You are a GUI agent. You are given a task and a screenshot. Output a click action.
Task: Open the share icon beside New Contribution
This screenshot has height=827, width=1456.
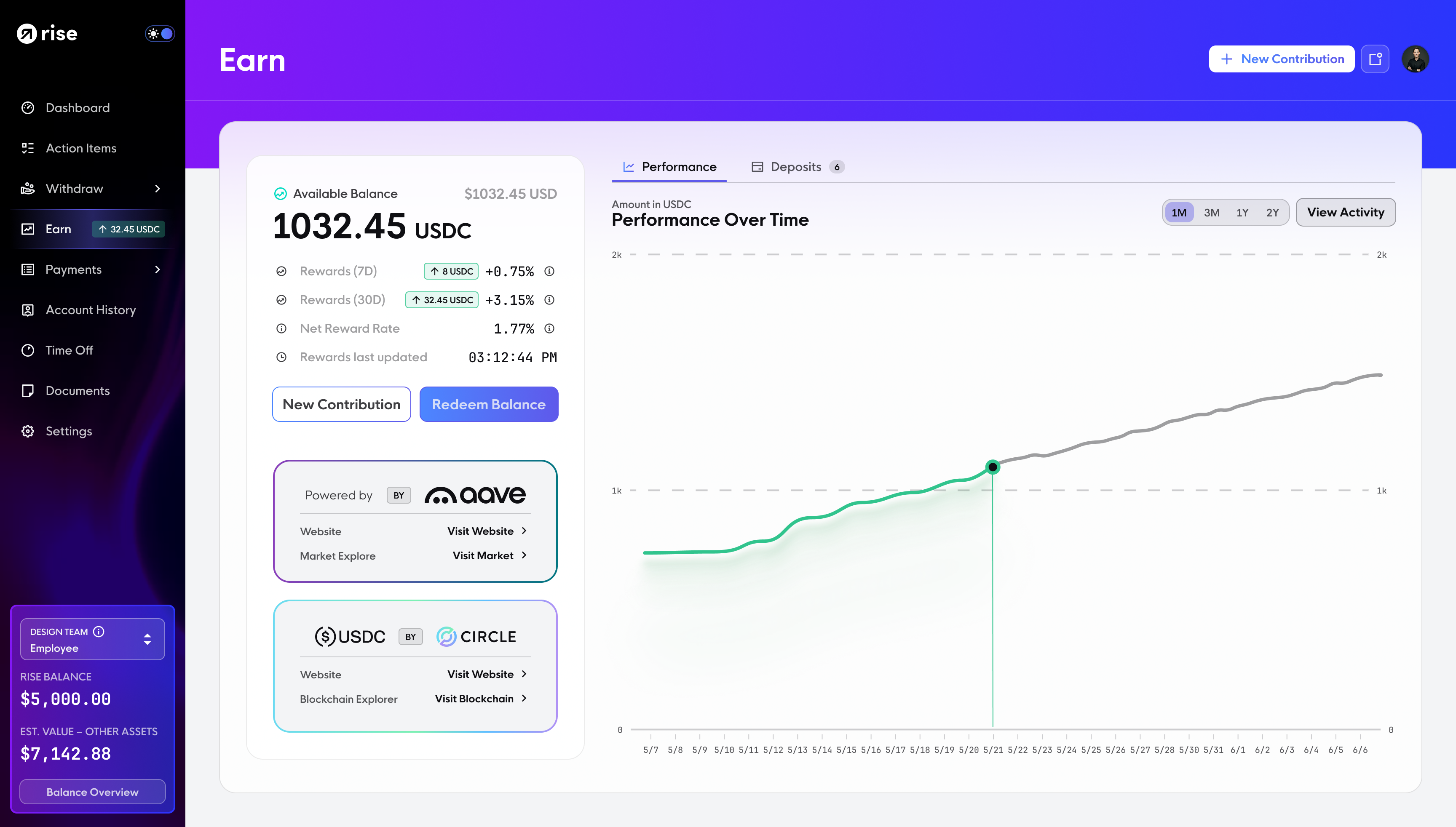click(1375, 59)
